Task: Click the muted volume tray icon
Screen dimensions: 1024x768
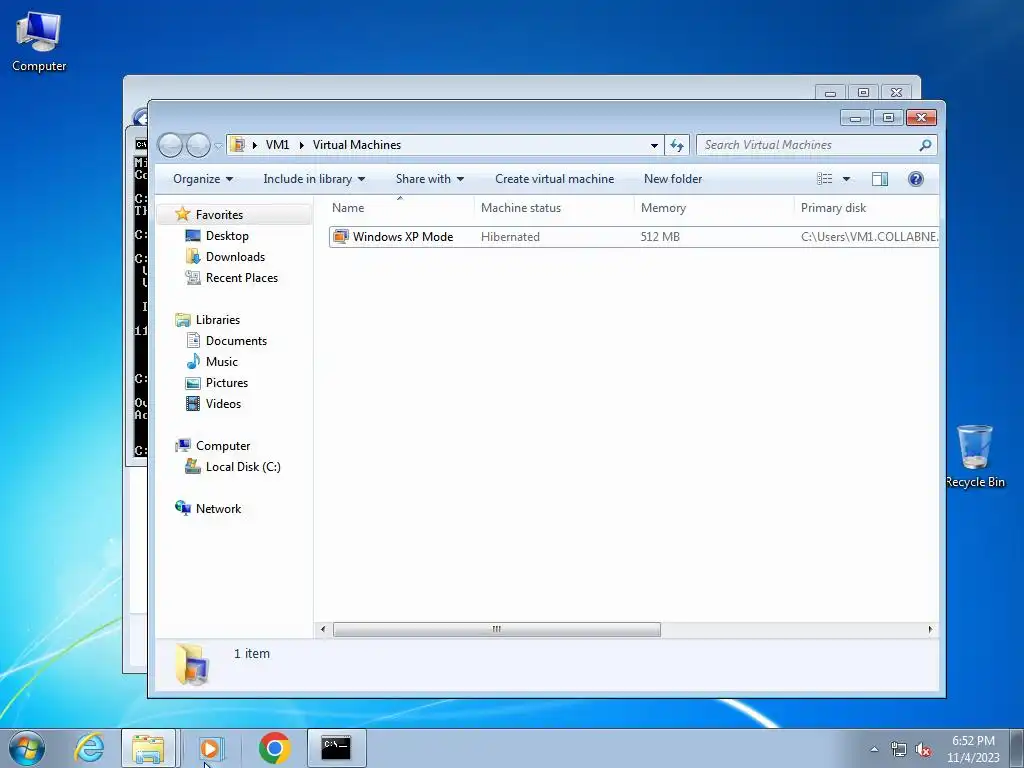Action: tap(923, 749)
